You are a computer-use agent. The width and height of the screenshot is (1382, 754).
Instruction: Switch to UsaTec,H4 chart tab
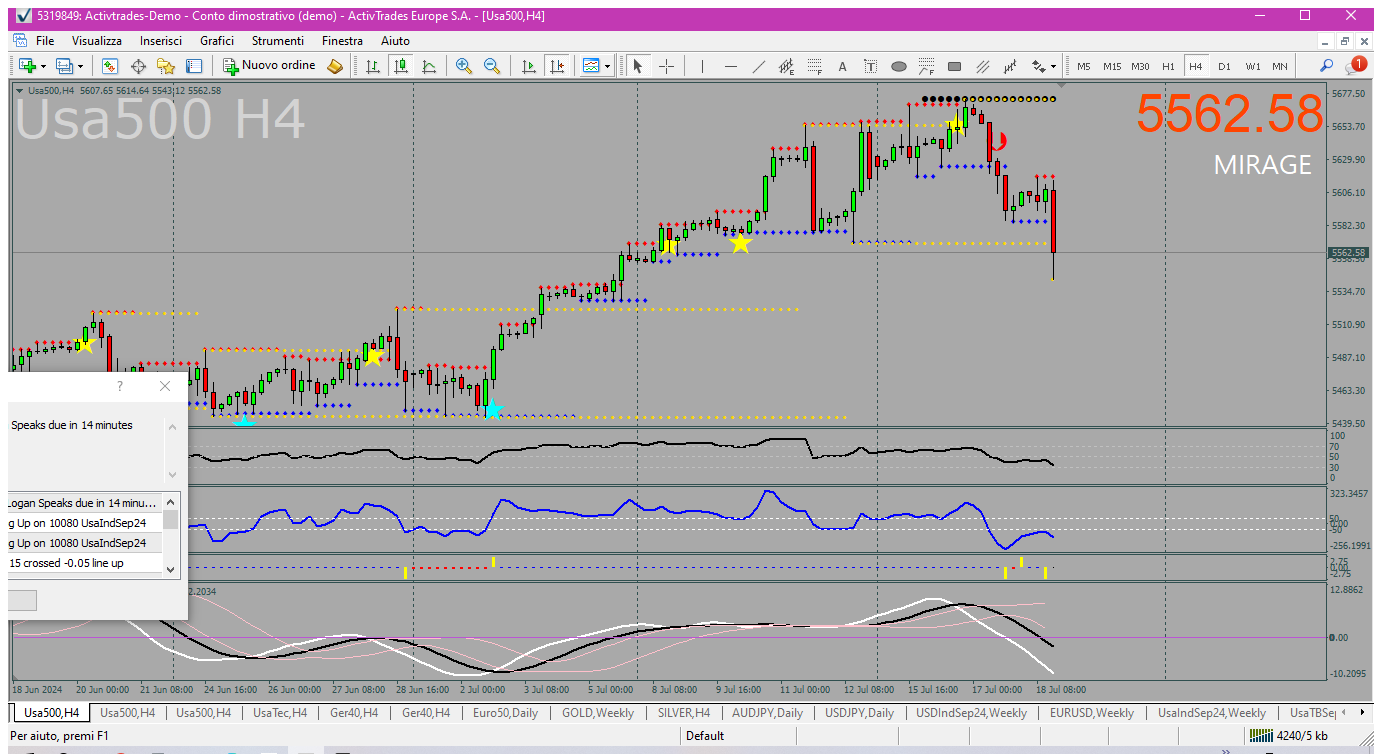(x=280, y=713)
